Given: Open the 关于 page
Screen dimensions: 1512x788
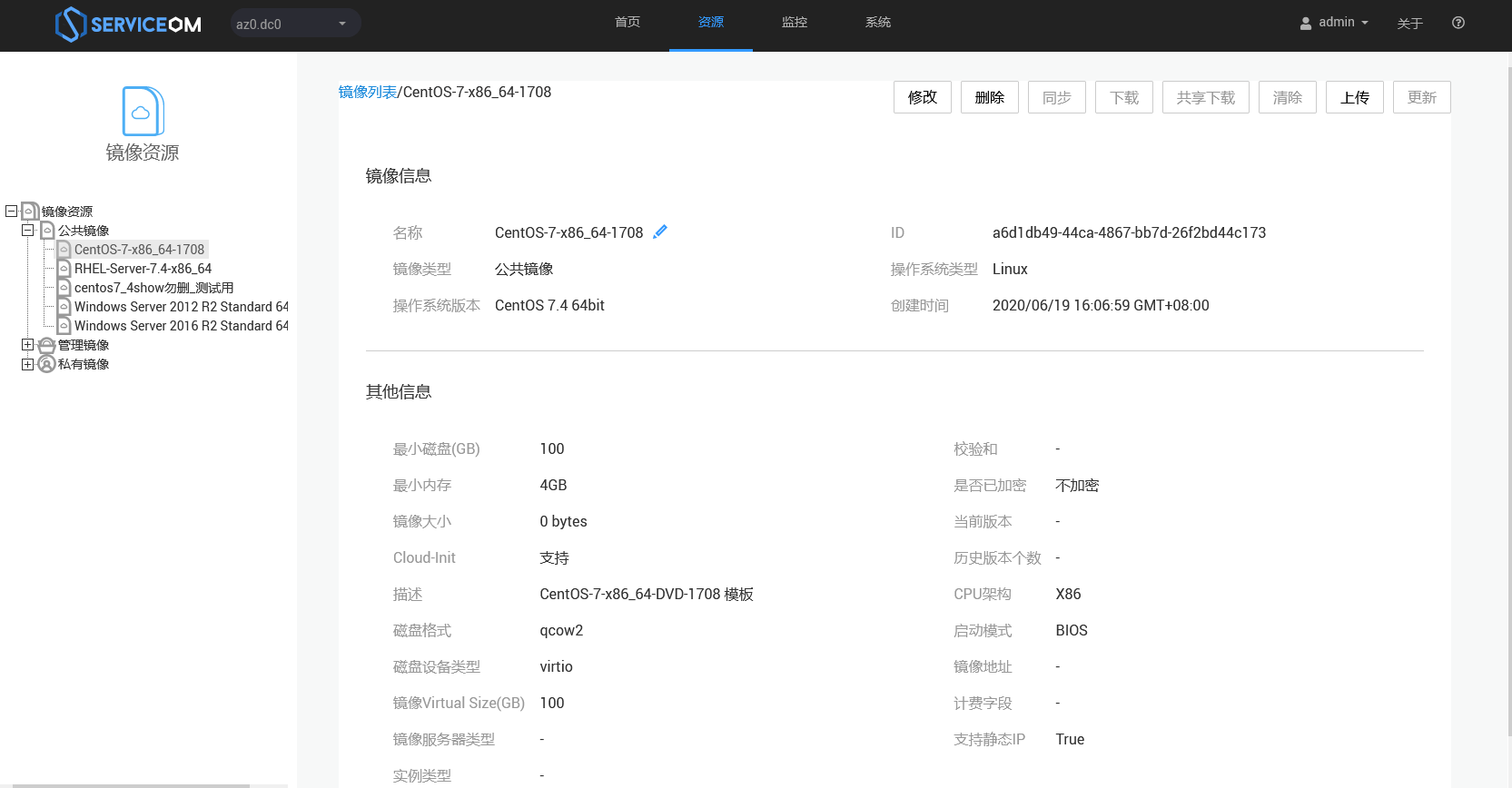Looking at the screenshot, I should [1409, 24].
